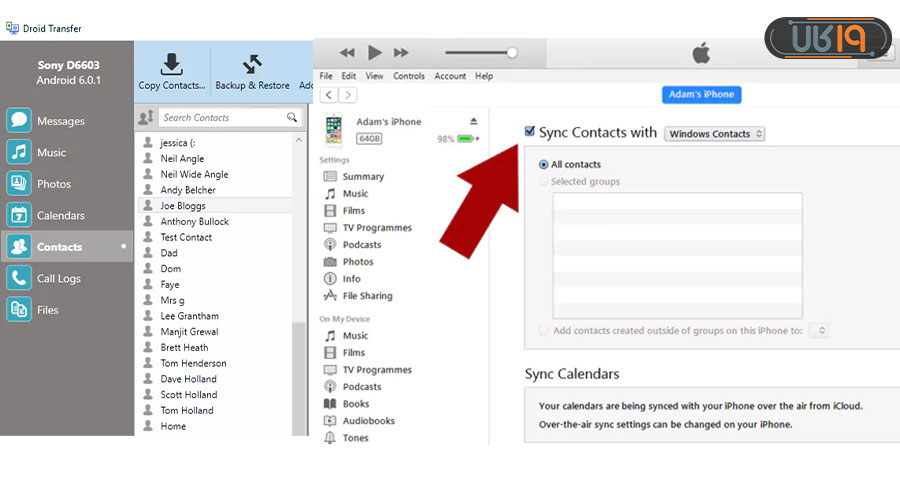Click the Adam's iPhone device button
The width and height of the screenshot is (900, 500).
(701, 94)
